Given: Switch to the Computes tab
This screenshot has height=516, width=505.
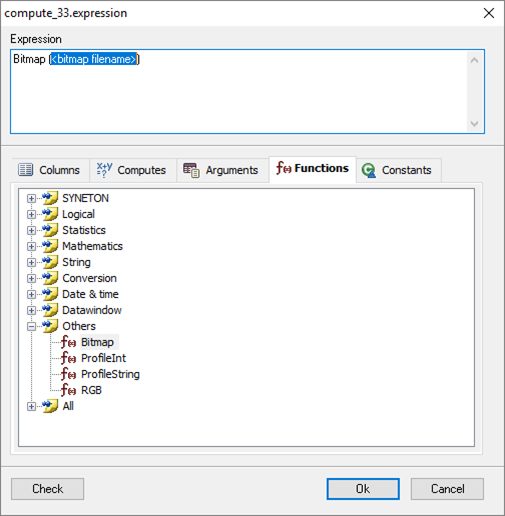Looking at the screenshot, I should 132,170.
